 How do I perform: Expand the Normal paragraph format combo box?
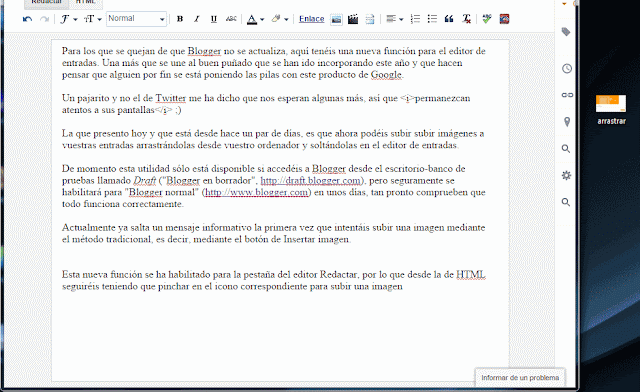pos(136,19)
